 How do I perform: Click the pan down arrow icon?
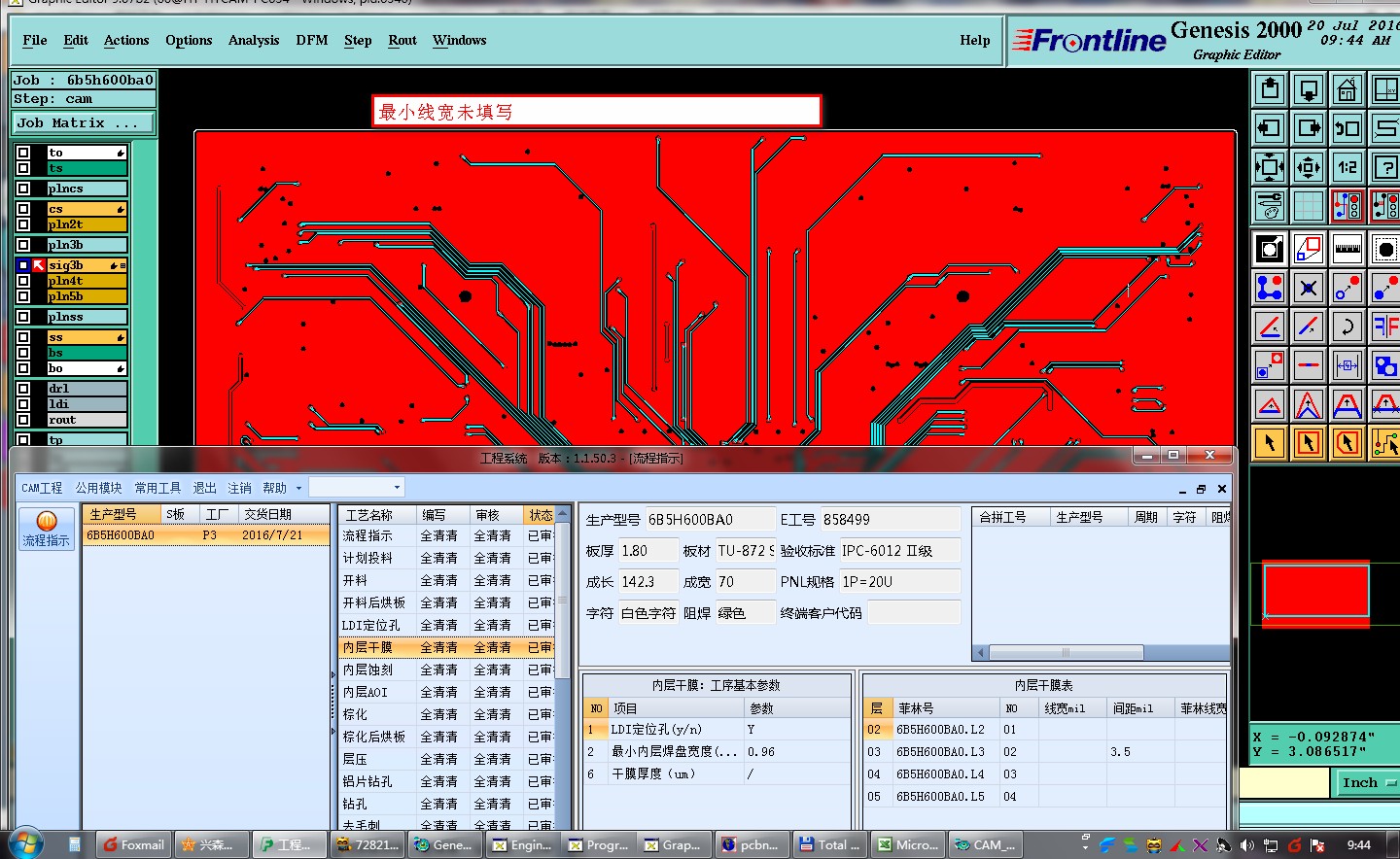point(1309,90)
